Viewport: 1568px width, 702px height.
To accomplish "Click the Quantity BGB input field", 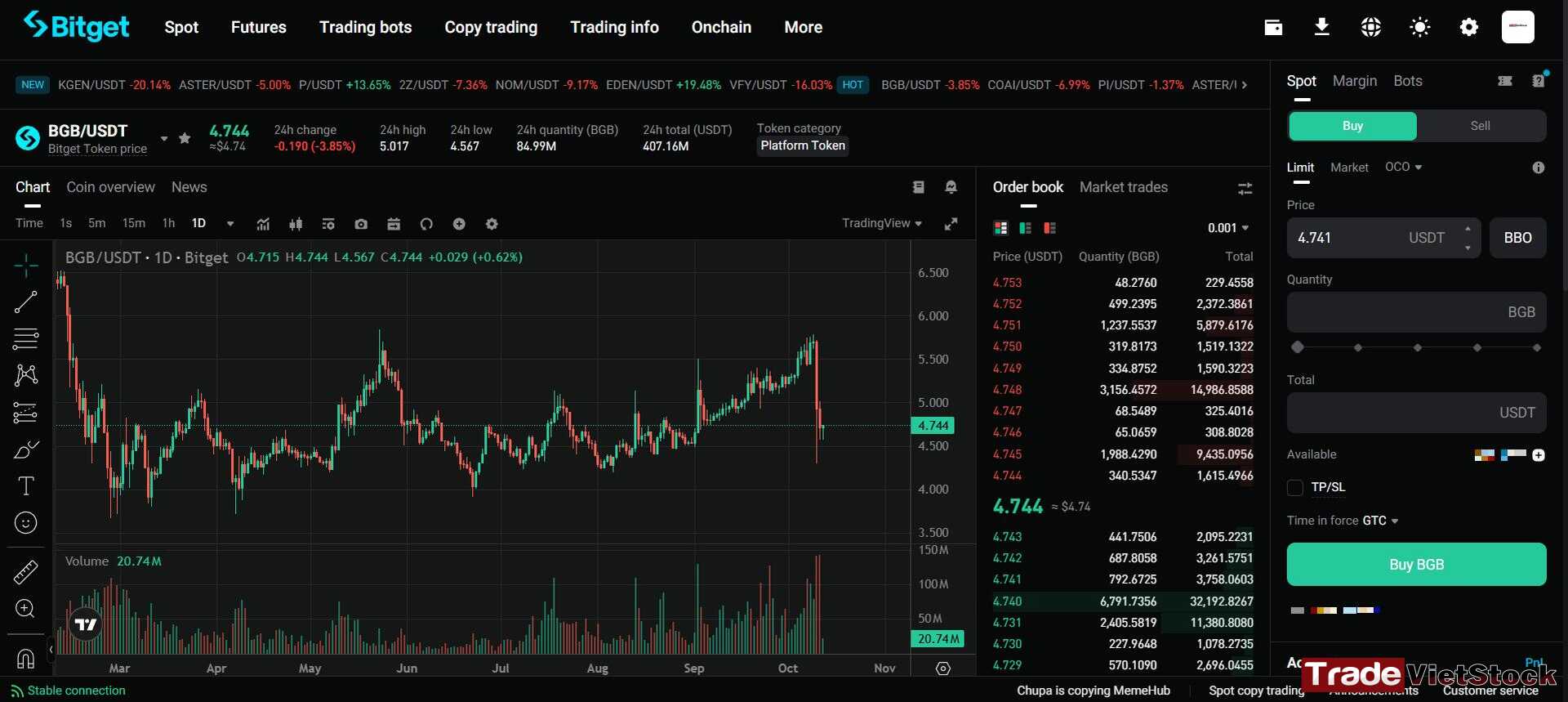I will [1416, 312].
